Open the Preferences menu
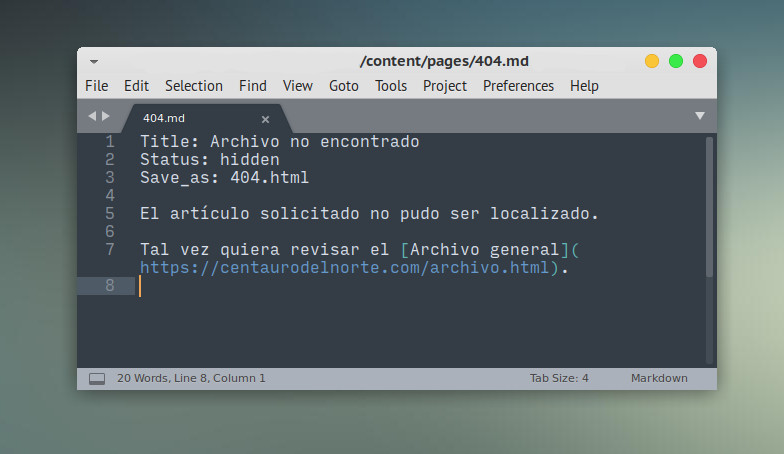Image resolution: width=784 pixels, height=454 pixels. click(518, 86)
